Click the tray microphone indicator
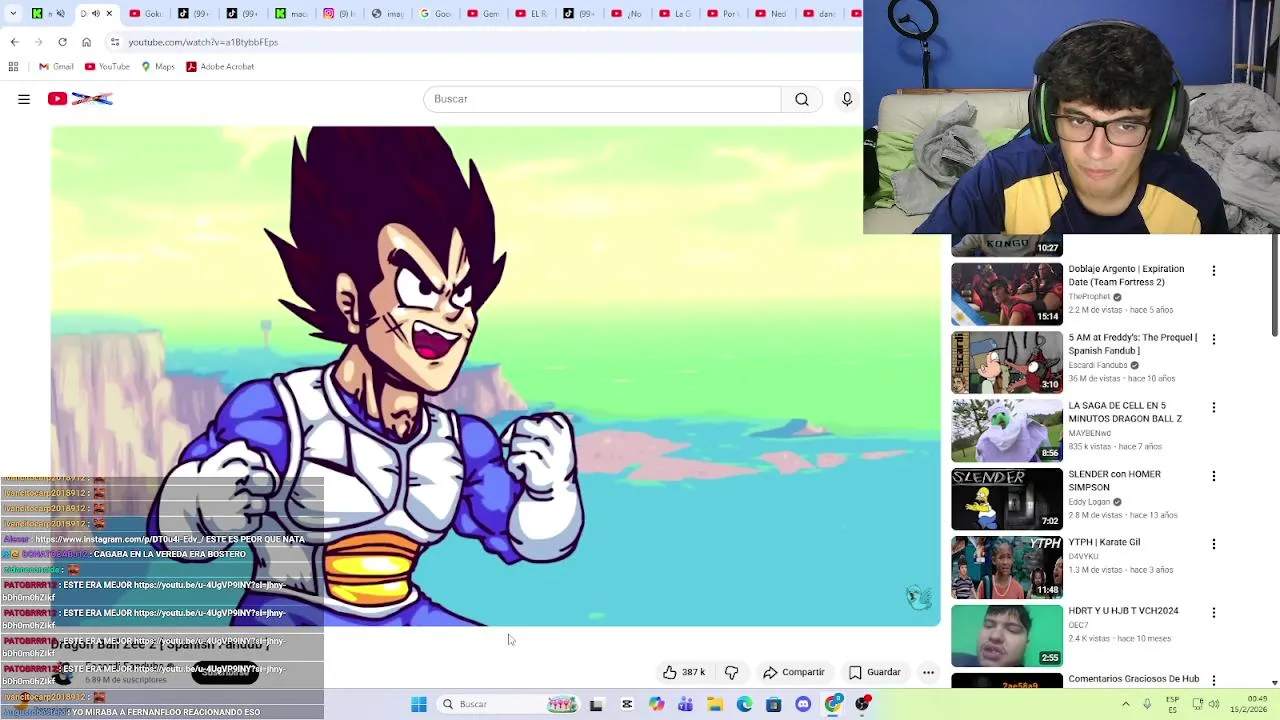Viewport: 1280px width, 720px height. tap(1147, 705)
